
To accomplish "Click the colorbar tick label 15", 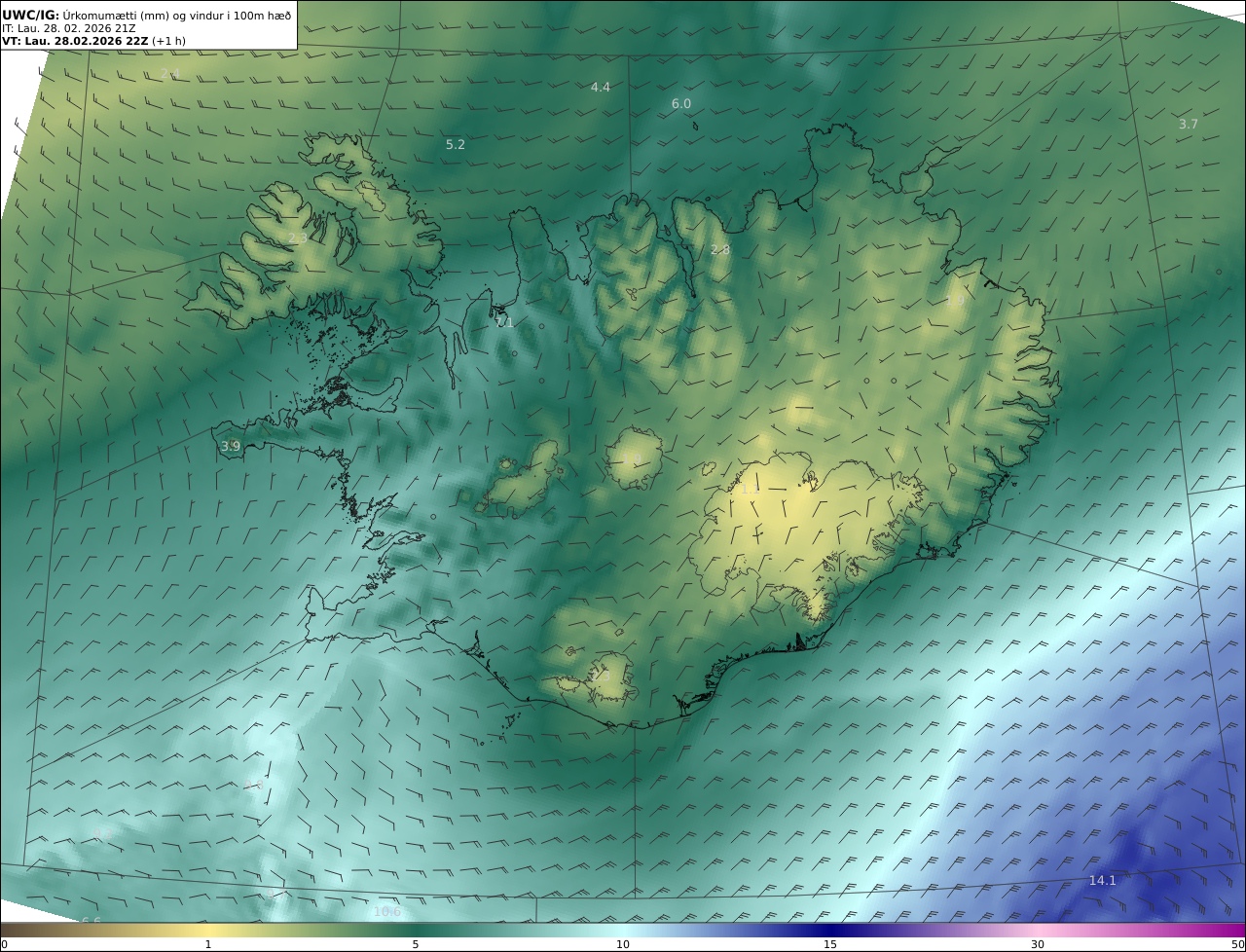I will click(x=830, y=944).
